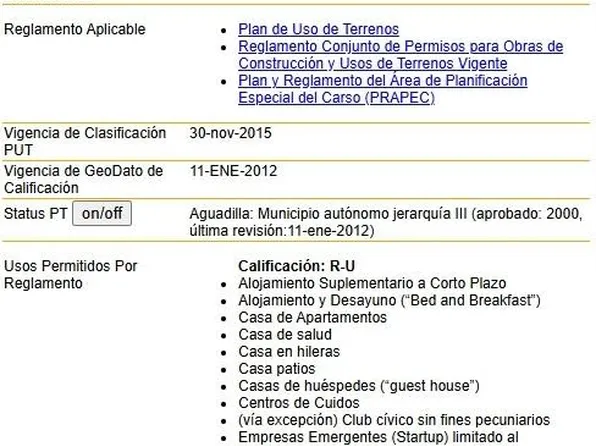Image resolution: width=596 pixels, height=446 pixels.
Task: Click Casas de huéspedes guest house item
Action: pos(359,386)
